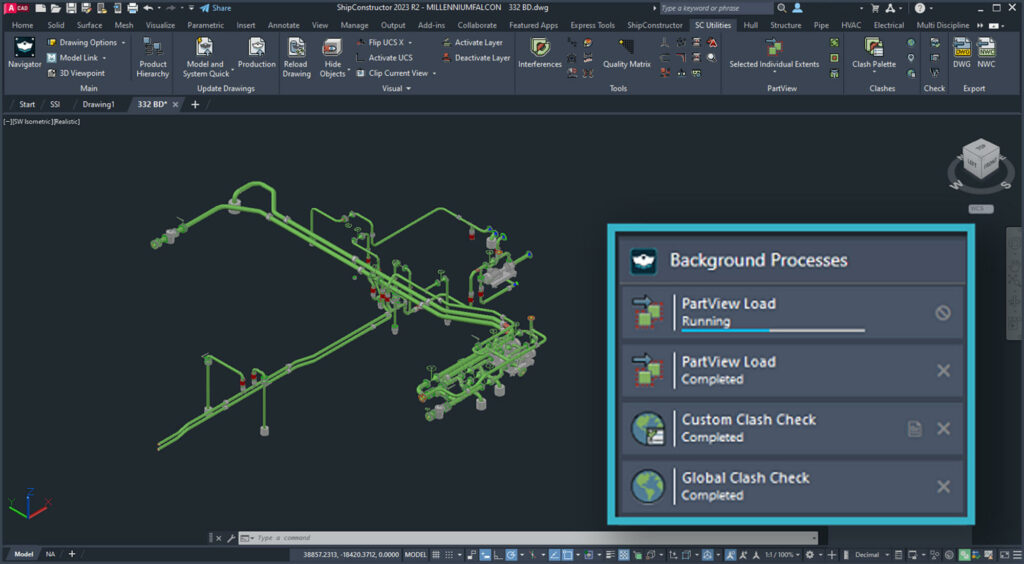Switch to the Pipe ribbon tab

pyautogui.click(x=821, y=25)
